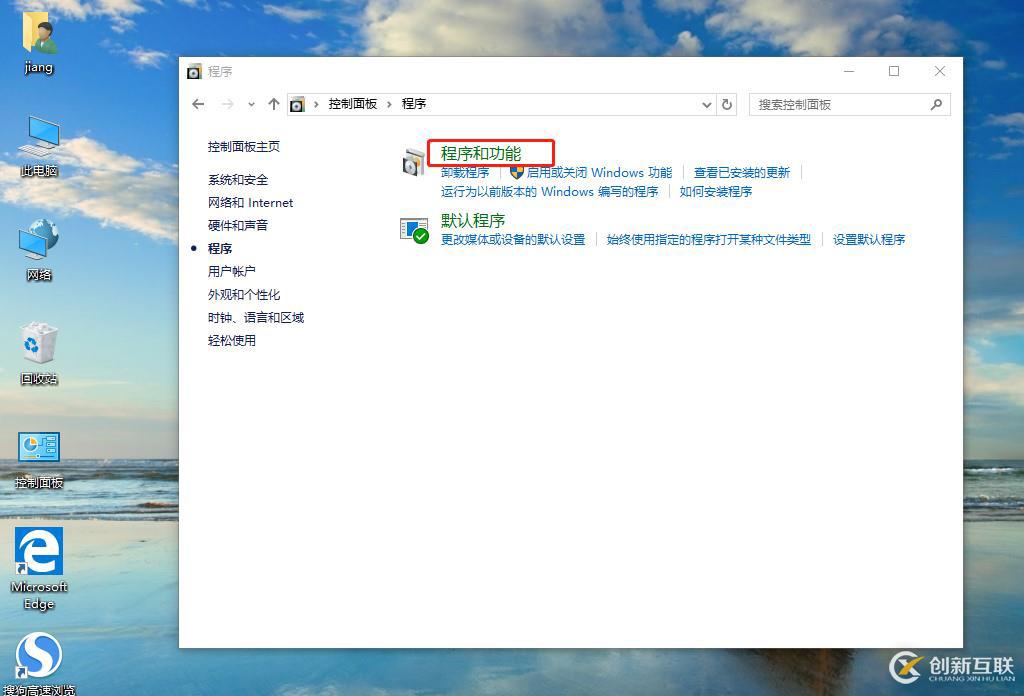This screenshot has height=696, width=1024.
Task: Click 程序 in the breadcrumb path
Action: [413, 104]
